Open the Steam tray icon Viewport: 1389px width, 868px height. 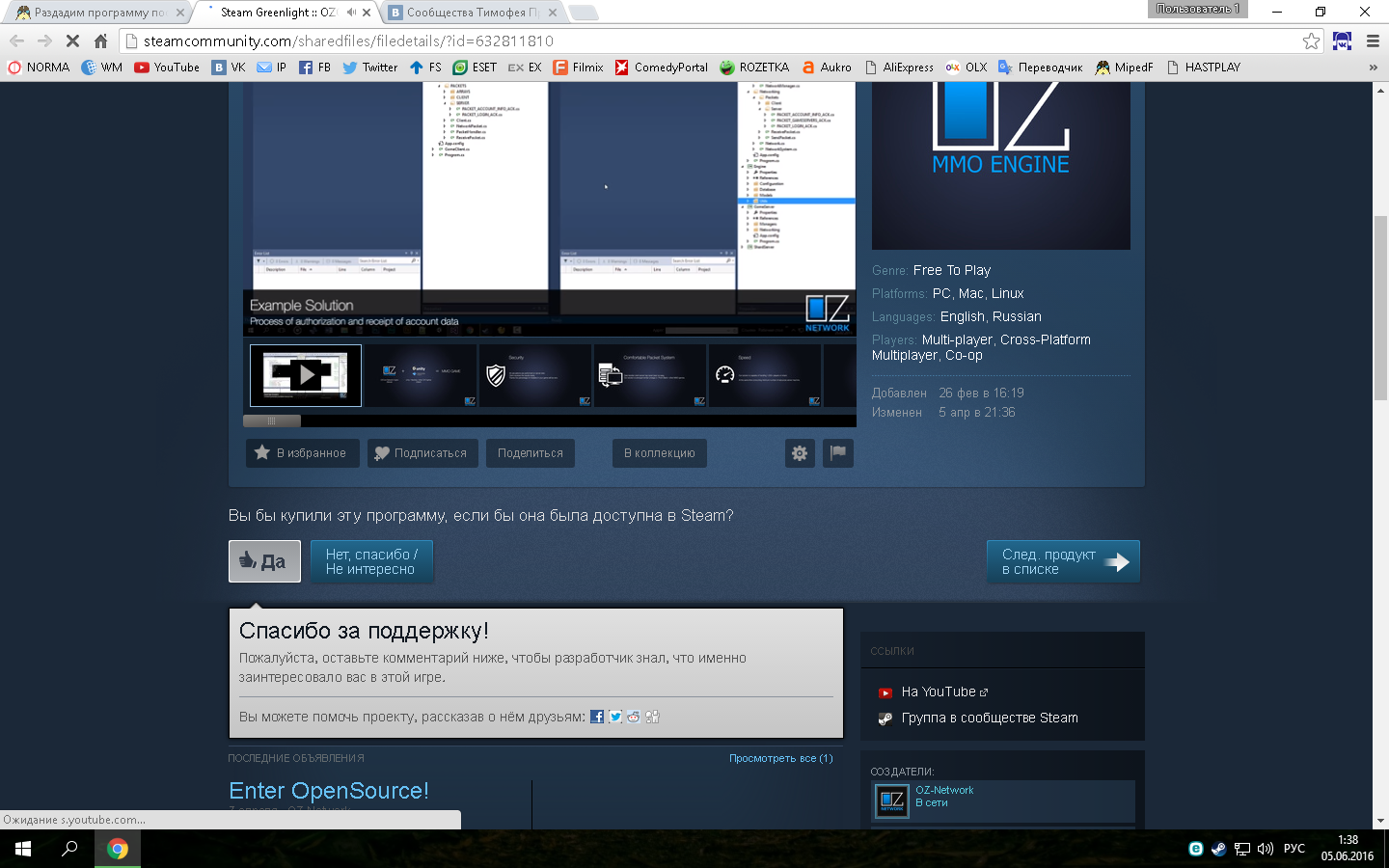point(1218,849)
